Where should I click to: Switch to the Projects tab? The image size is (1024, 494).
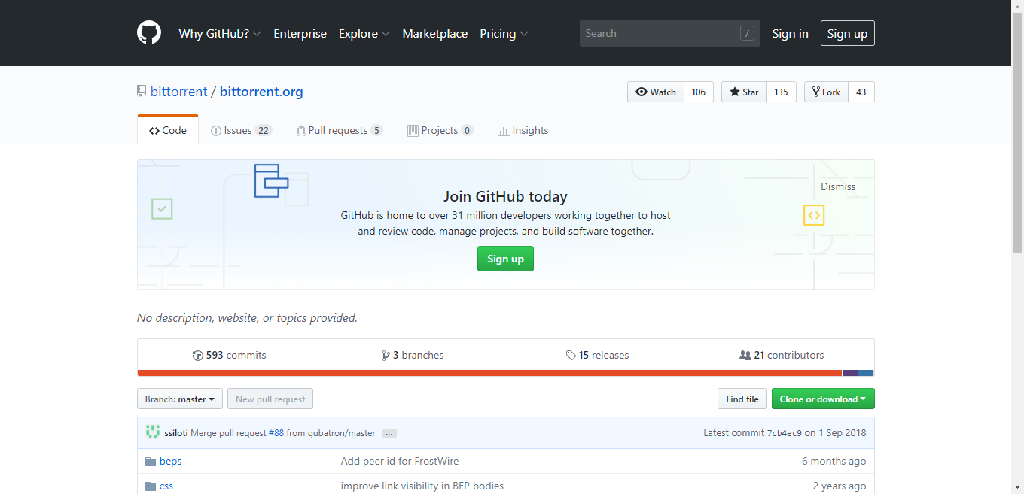click(440, 130)
